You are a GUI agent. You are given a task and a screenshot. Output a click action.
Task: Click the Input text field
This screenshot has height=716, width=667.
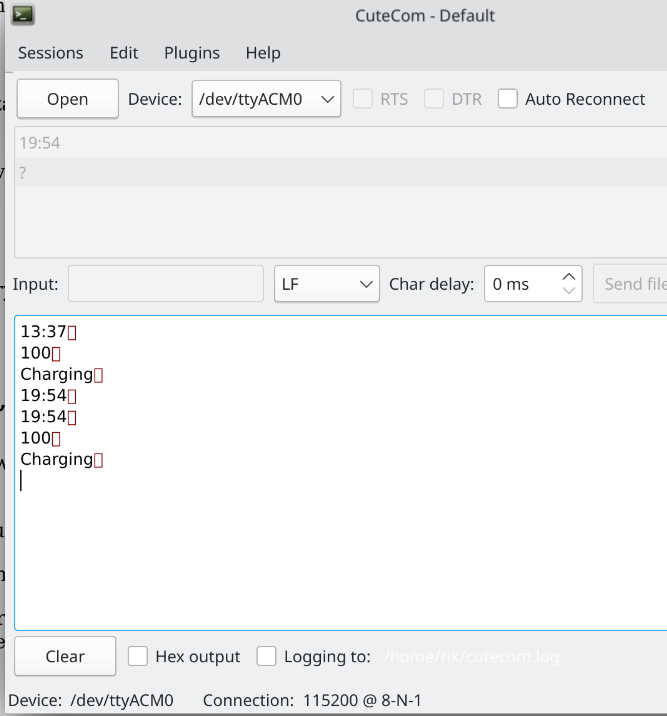click(166, 284)
